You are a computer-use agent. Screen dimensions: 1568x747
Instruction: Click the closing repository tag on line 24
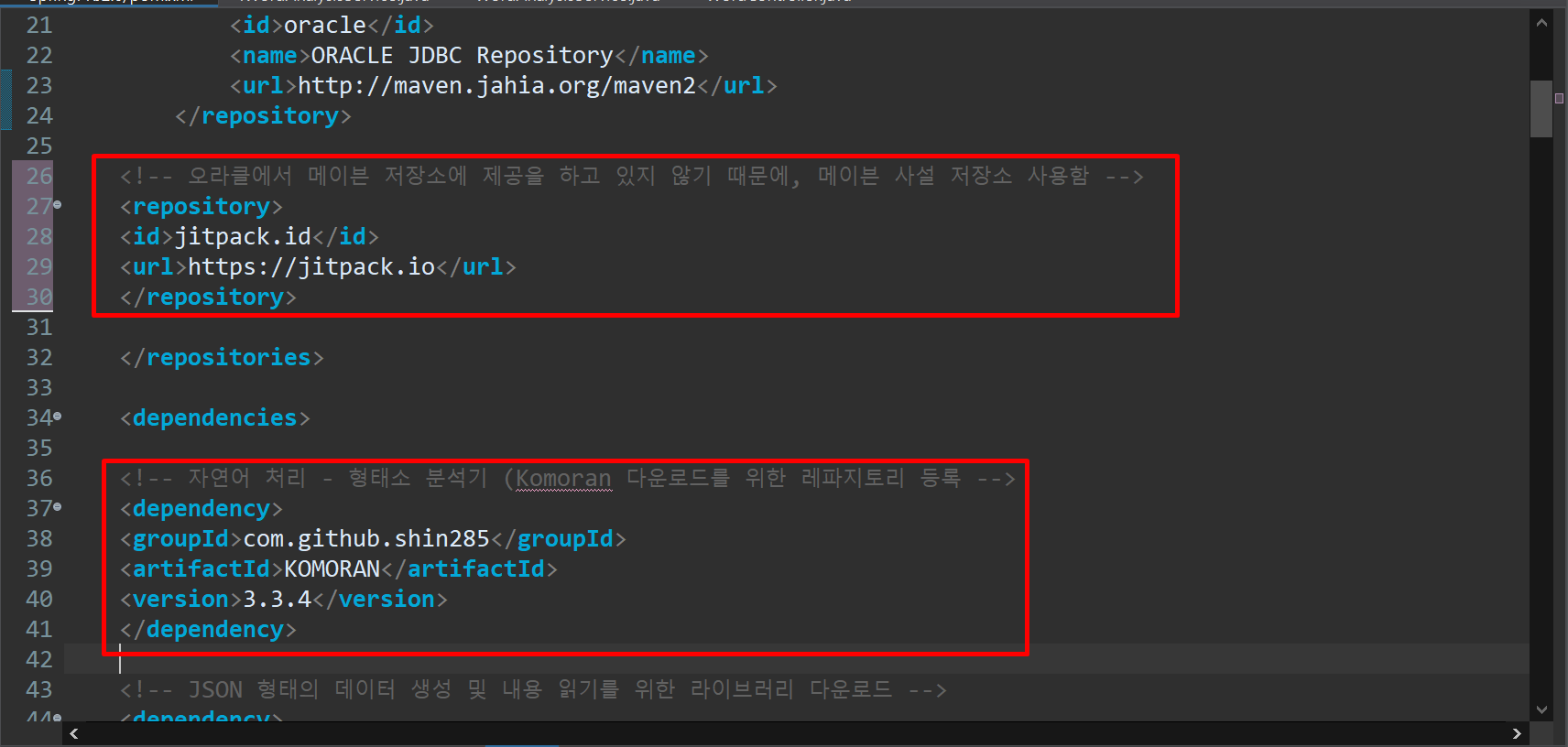click(x=263, y=115)
